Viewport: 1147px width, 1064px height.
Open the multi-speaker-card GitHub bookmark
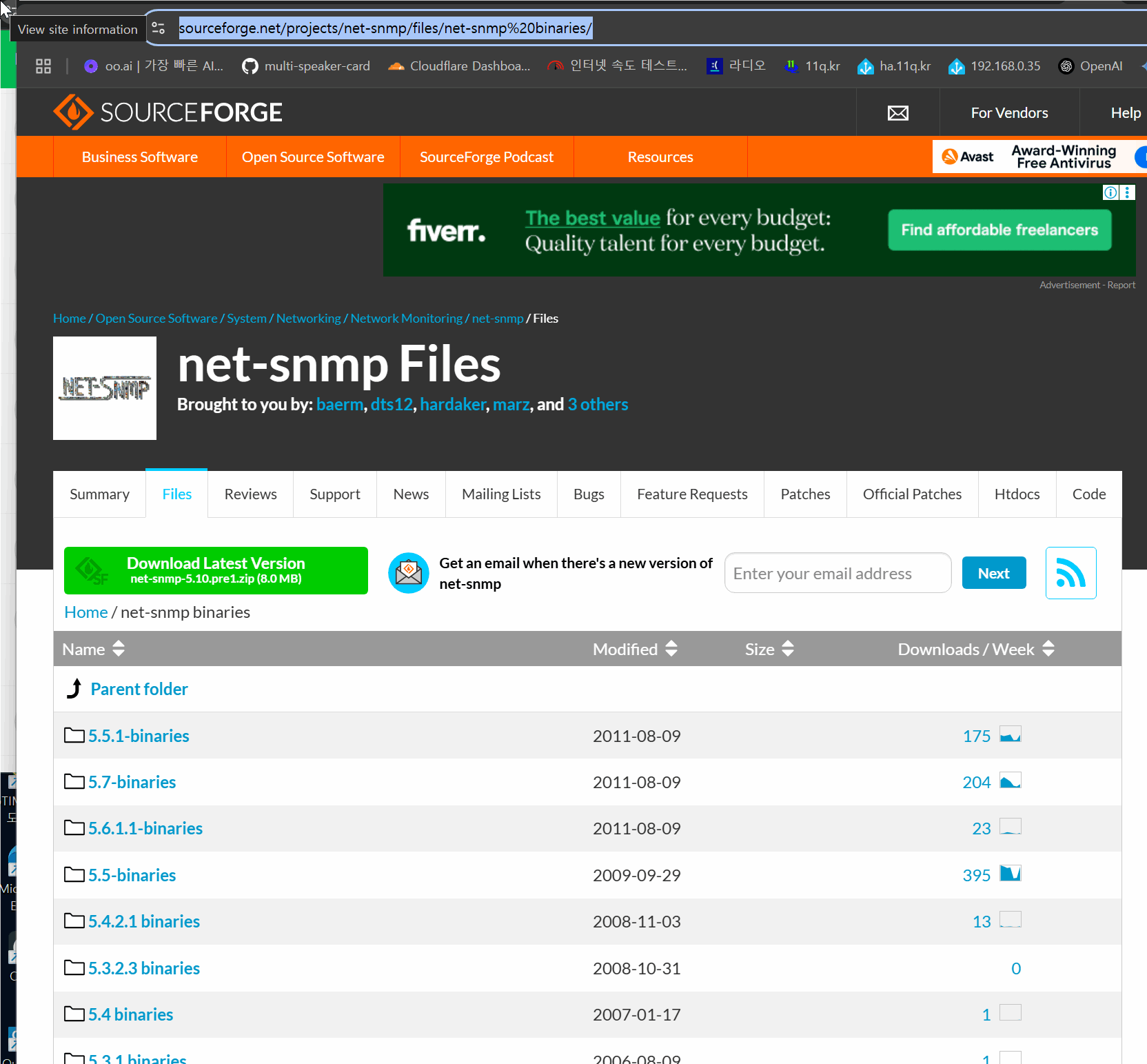click(306, 66)
